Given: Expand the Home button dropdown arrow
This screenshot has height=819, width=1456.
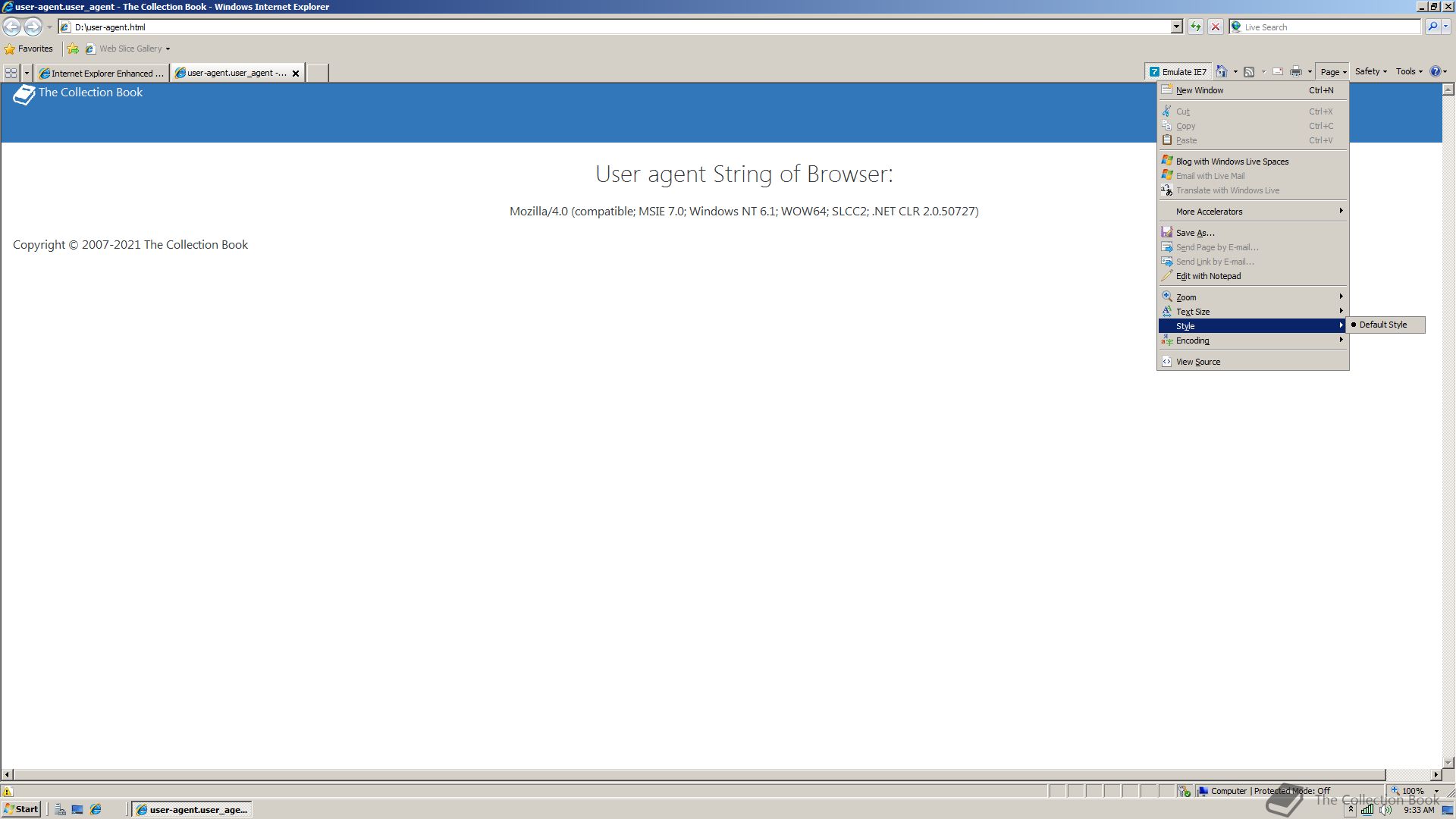Looking at the screenshot, I should (1235, 72).
